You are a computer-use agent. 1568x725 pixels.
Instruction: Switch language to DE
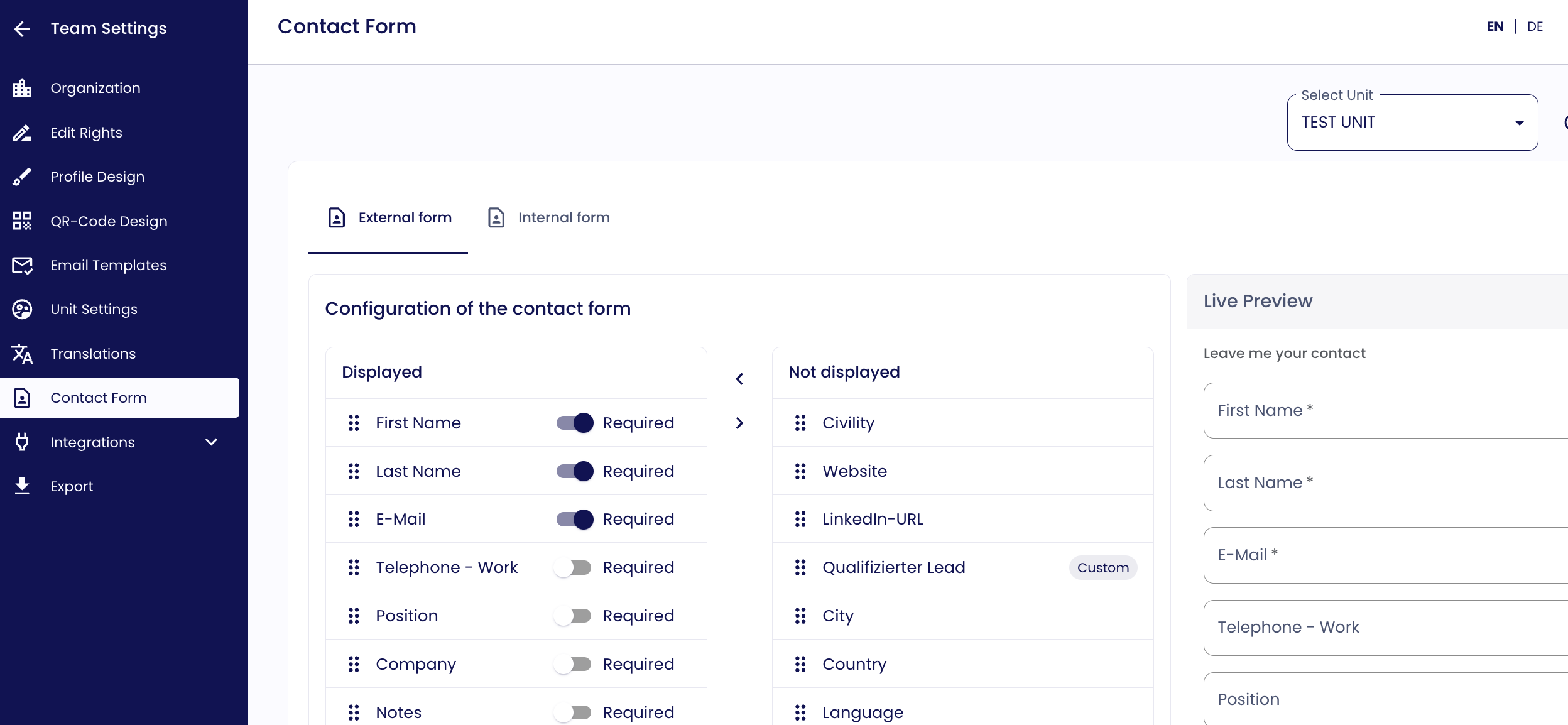pyautogui.click(x=1535, y=26)
